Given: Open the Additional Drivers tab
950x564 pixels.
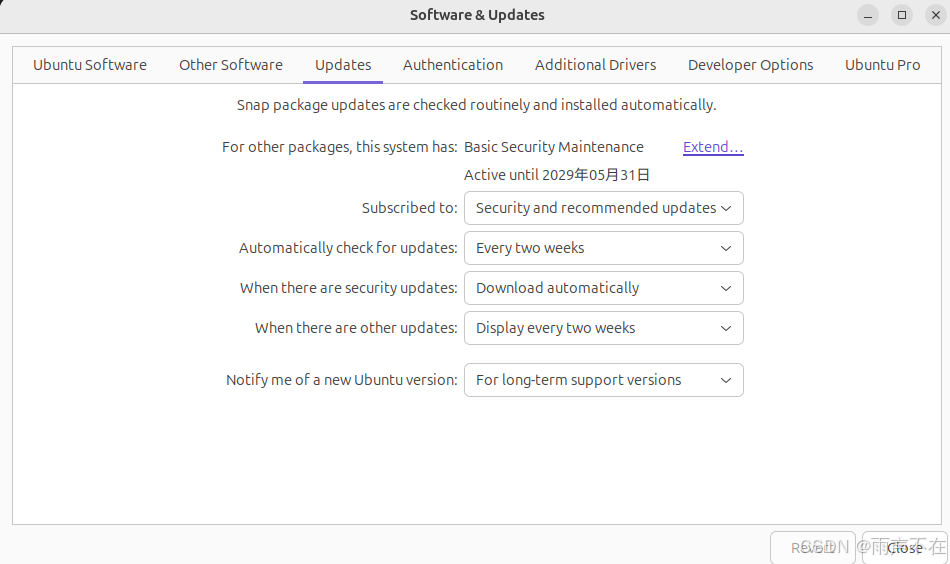Looking at the screenshot, I should coord(596,65).
